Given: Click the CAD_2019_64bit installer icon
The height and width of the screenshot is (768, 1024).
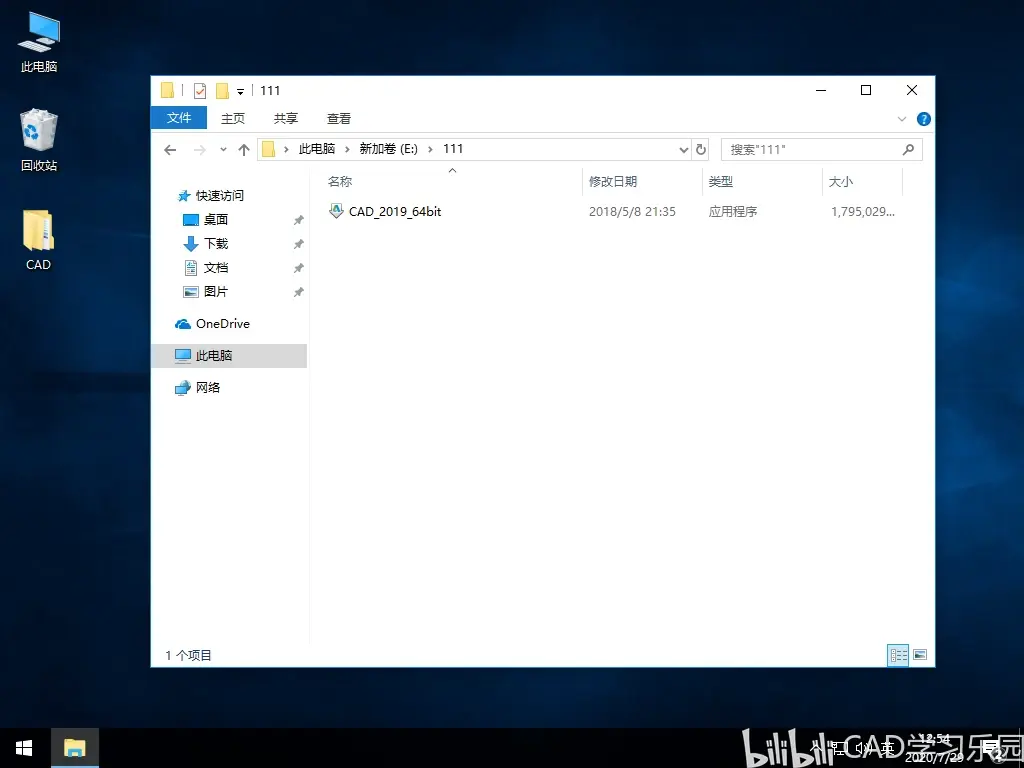Looking at the screenshot, I should 336,211.
